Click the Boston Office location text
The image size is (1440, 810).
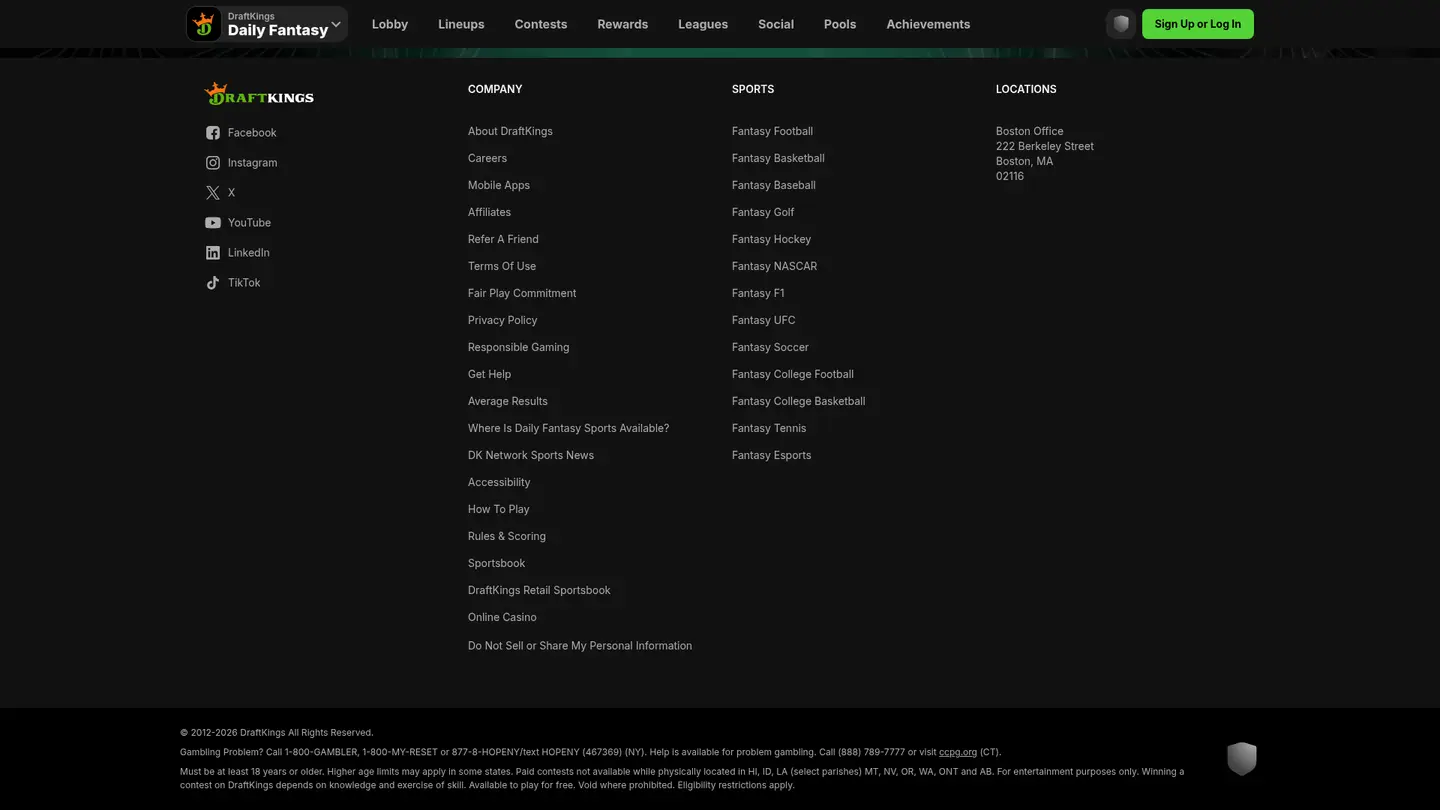point(1029,131)
